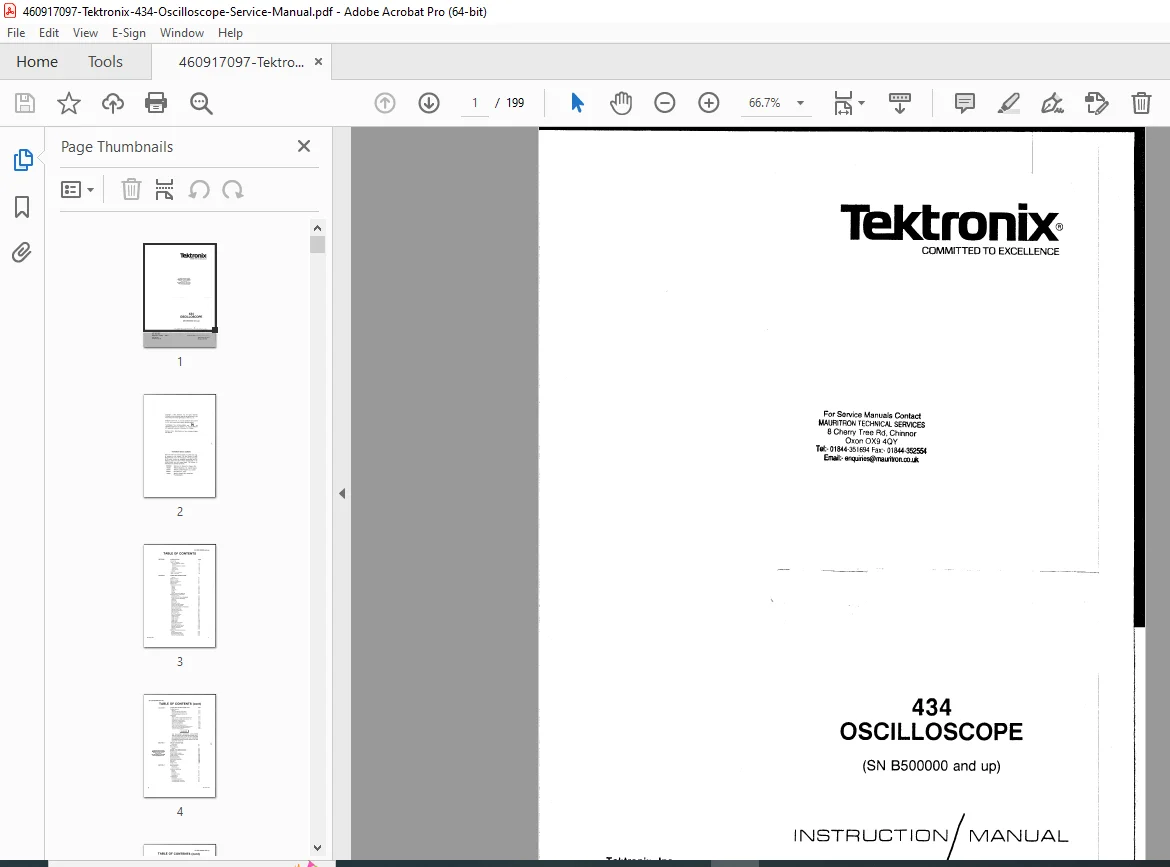This screenshot has height=867, width=1170.
Task: Open the thumbnails options dropdown
Action: click(77, 190)
